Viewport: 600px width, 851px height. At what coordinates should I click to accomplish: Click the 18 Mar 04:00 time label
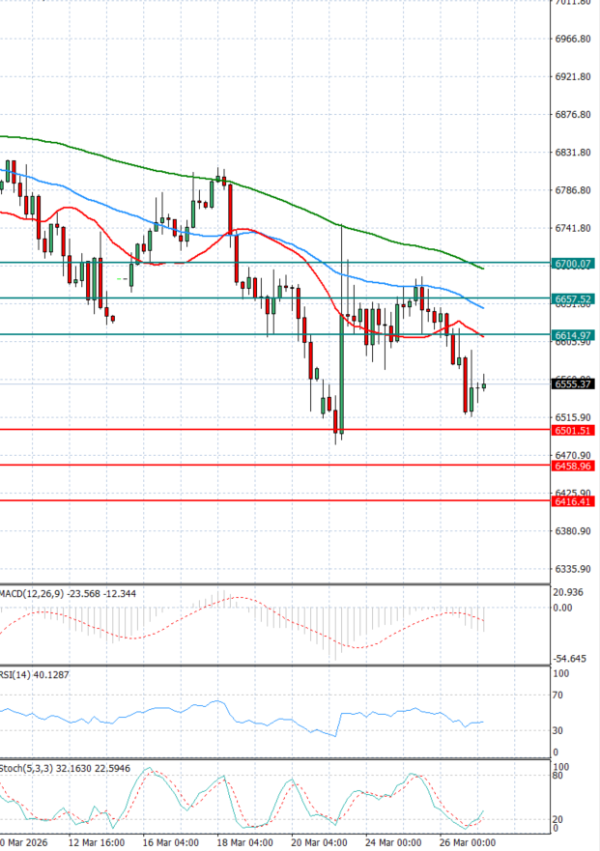246,843
